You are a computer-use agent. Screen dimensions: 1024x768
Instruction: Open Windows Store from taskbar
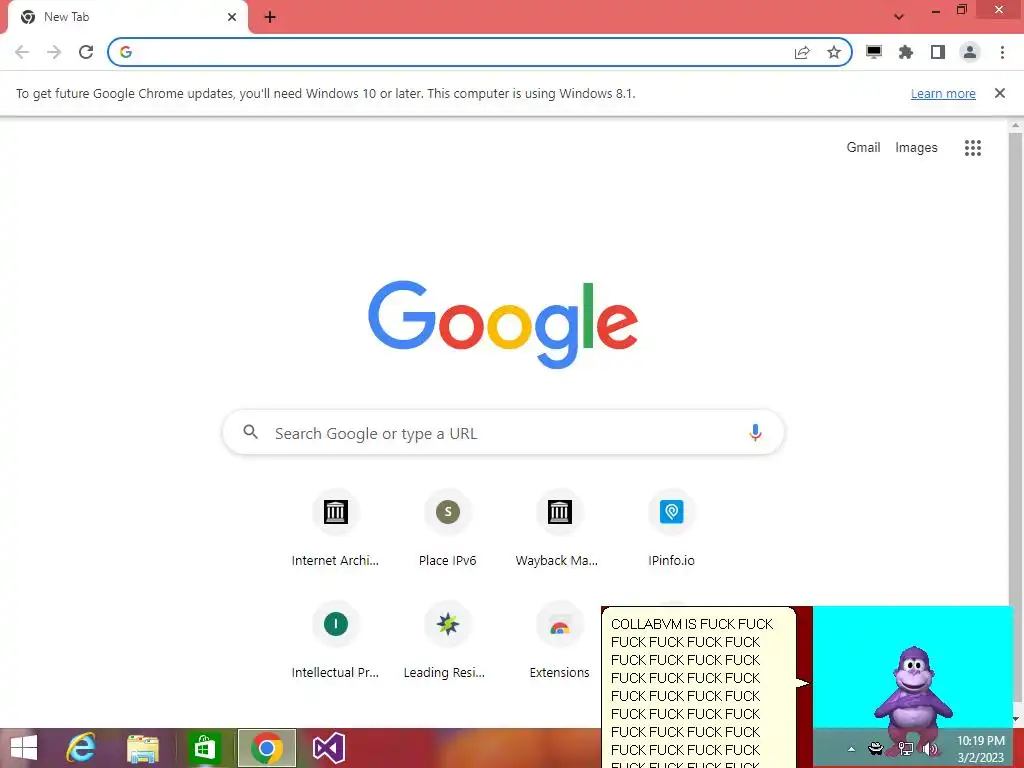(x=204, y=748)
